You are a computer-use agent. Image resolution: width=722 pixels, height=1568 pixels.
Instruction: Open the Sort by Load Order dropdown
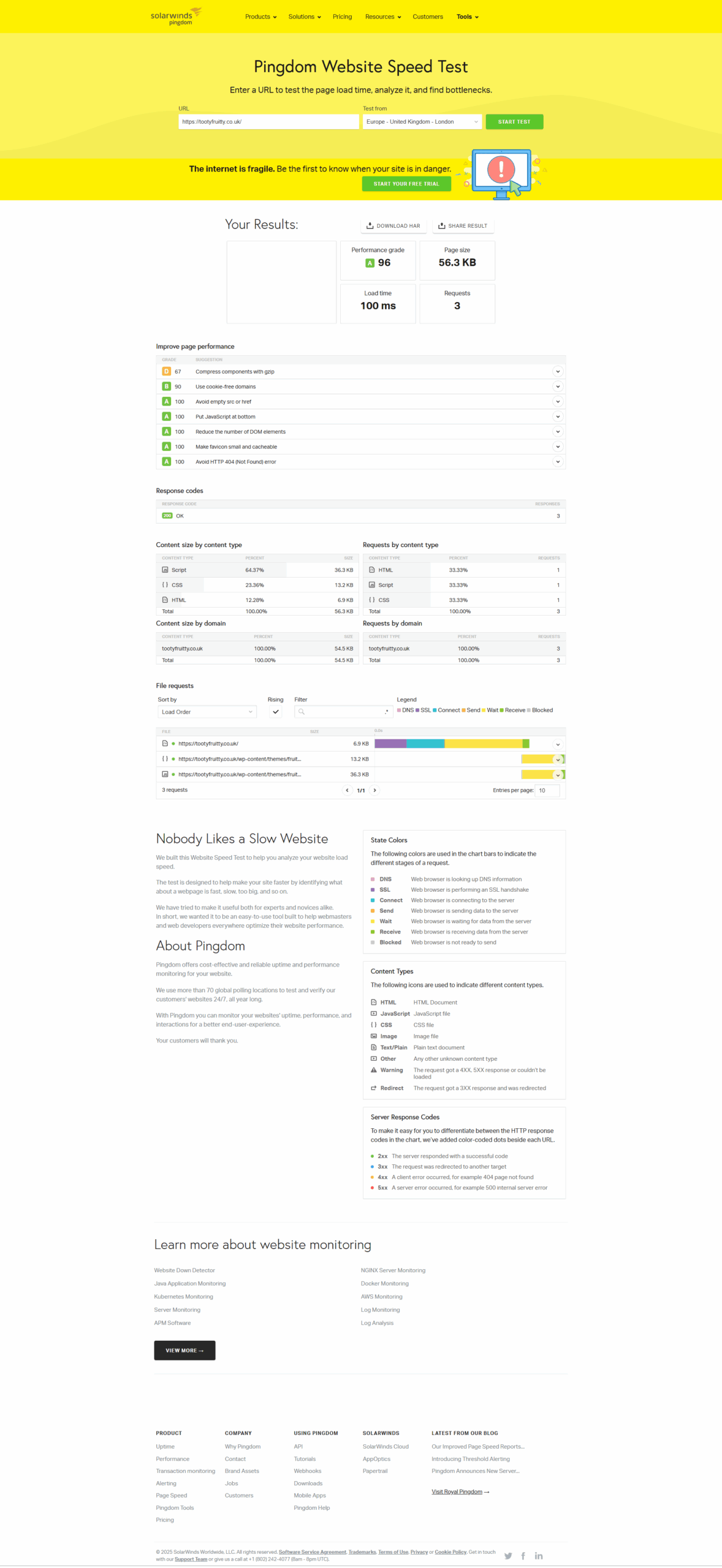point(207,712)
